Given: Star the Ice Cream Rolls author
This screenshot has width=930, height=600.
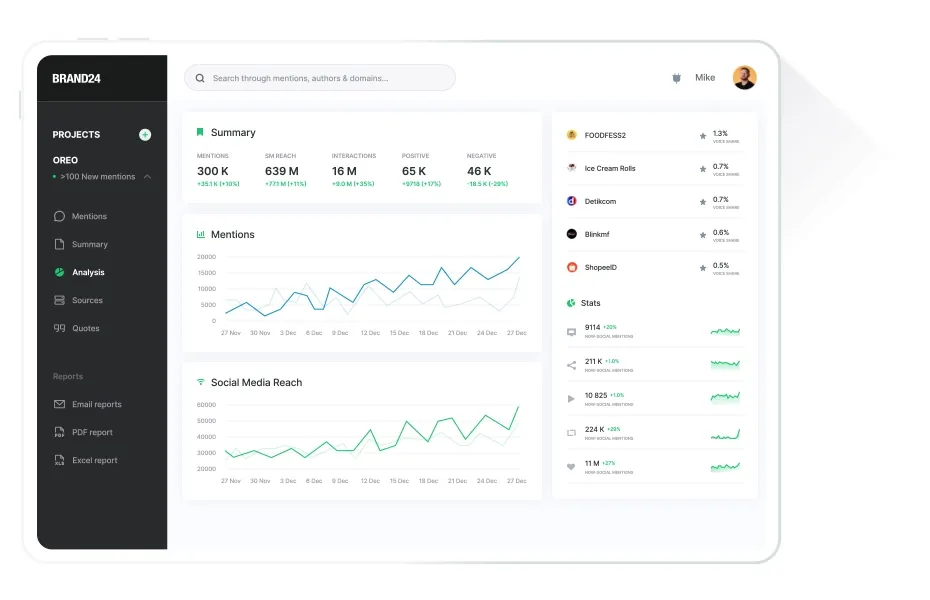Looking at the screenshot, I should coord(703,169).
